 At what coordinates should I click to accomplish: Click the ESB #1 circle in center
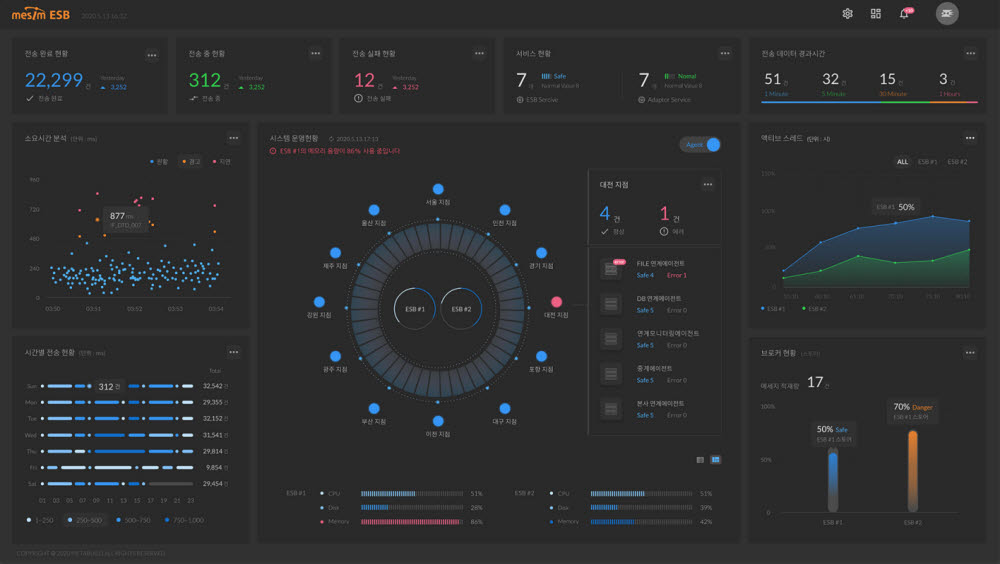tap(415, 309)
